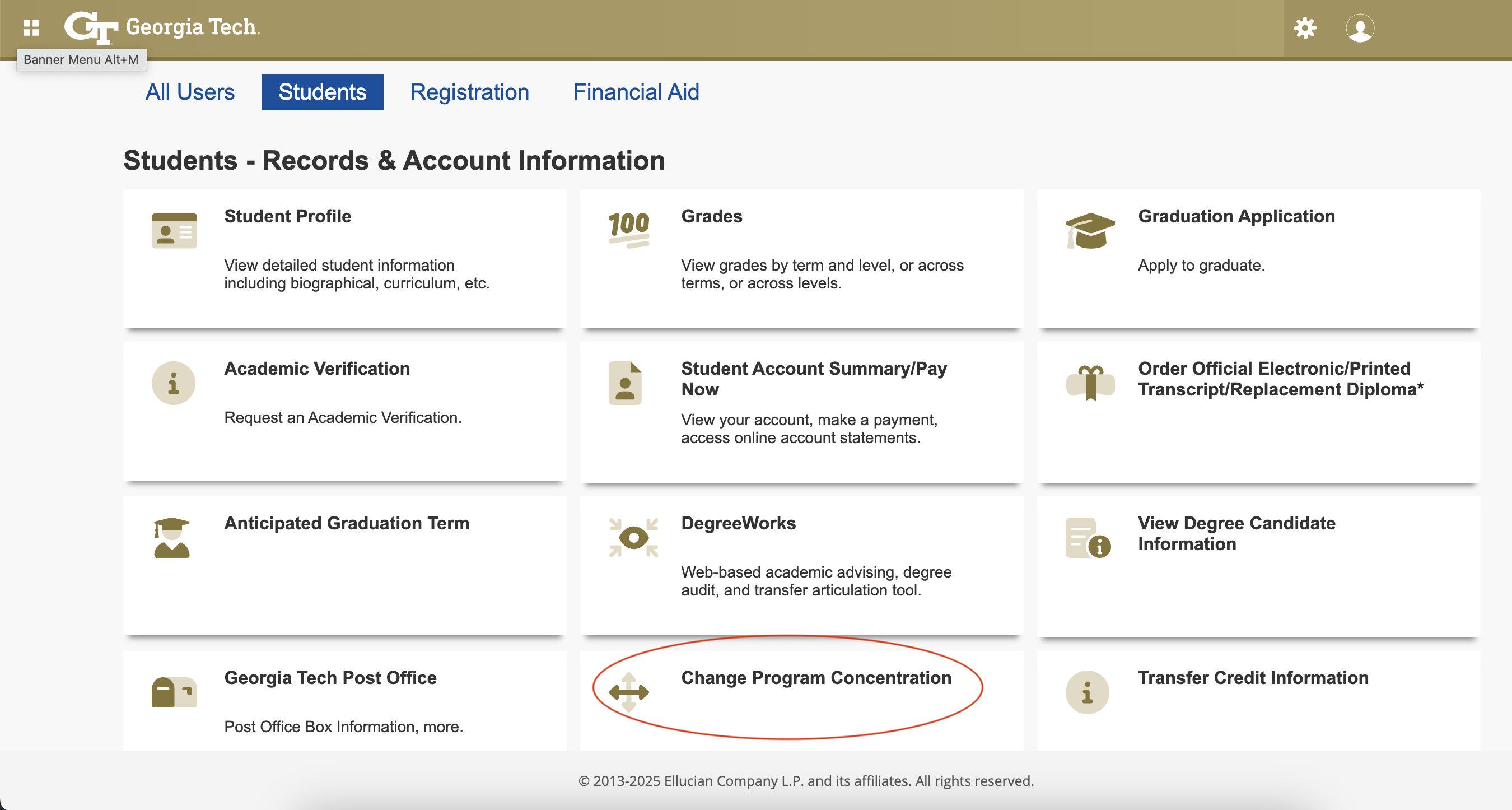Image resolution: width=1512 pixels, height=810 pixels.
Task: Open the Graduation Application link
Action: click(1236, 216)
